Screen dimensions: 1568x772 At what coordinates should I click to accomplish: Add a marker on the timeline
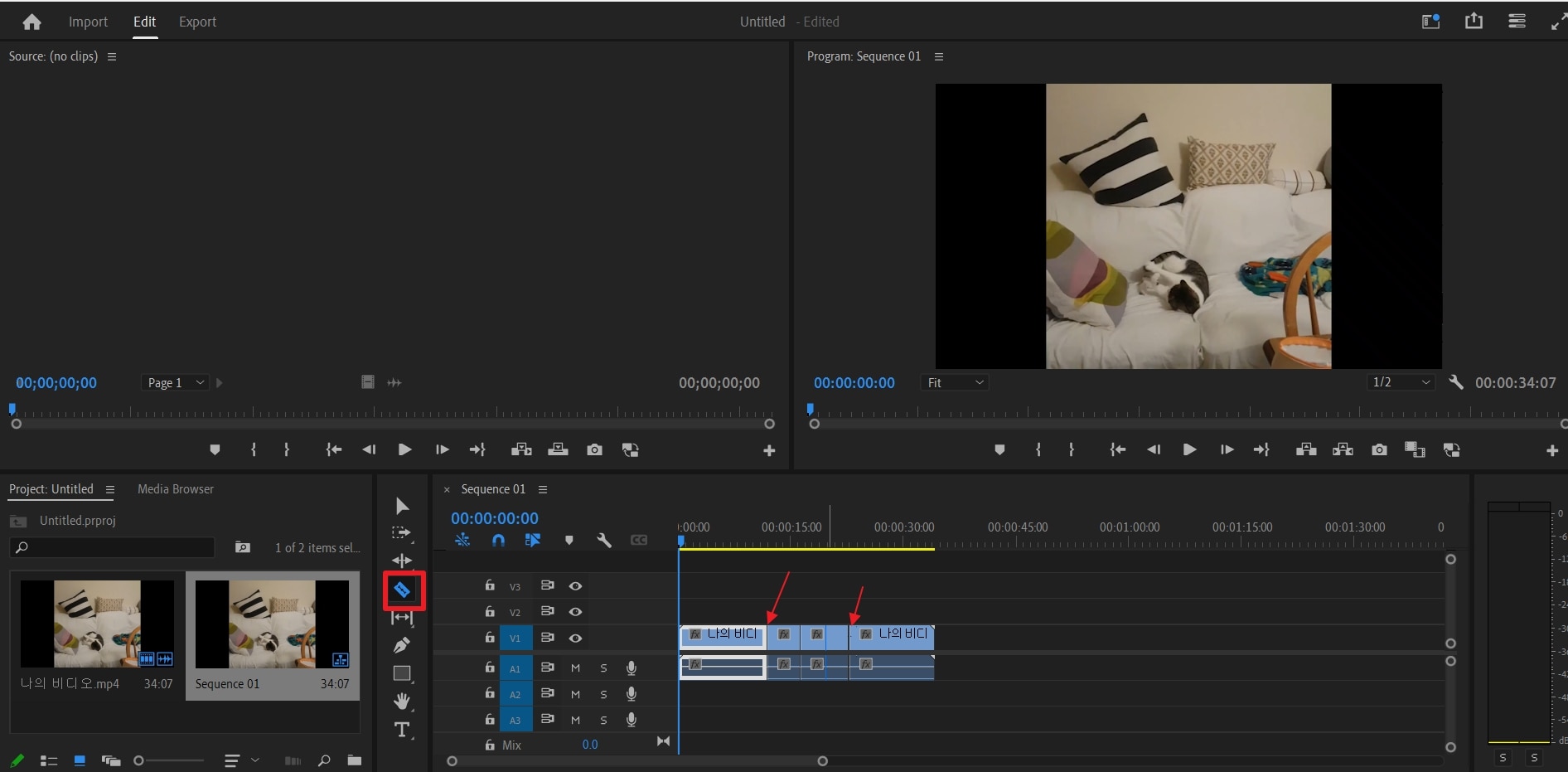click(x=569, y=540)
